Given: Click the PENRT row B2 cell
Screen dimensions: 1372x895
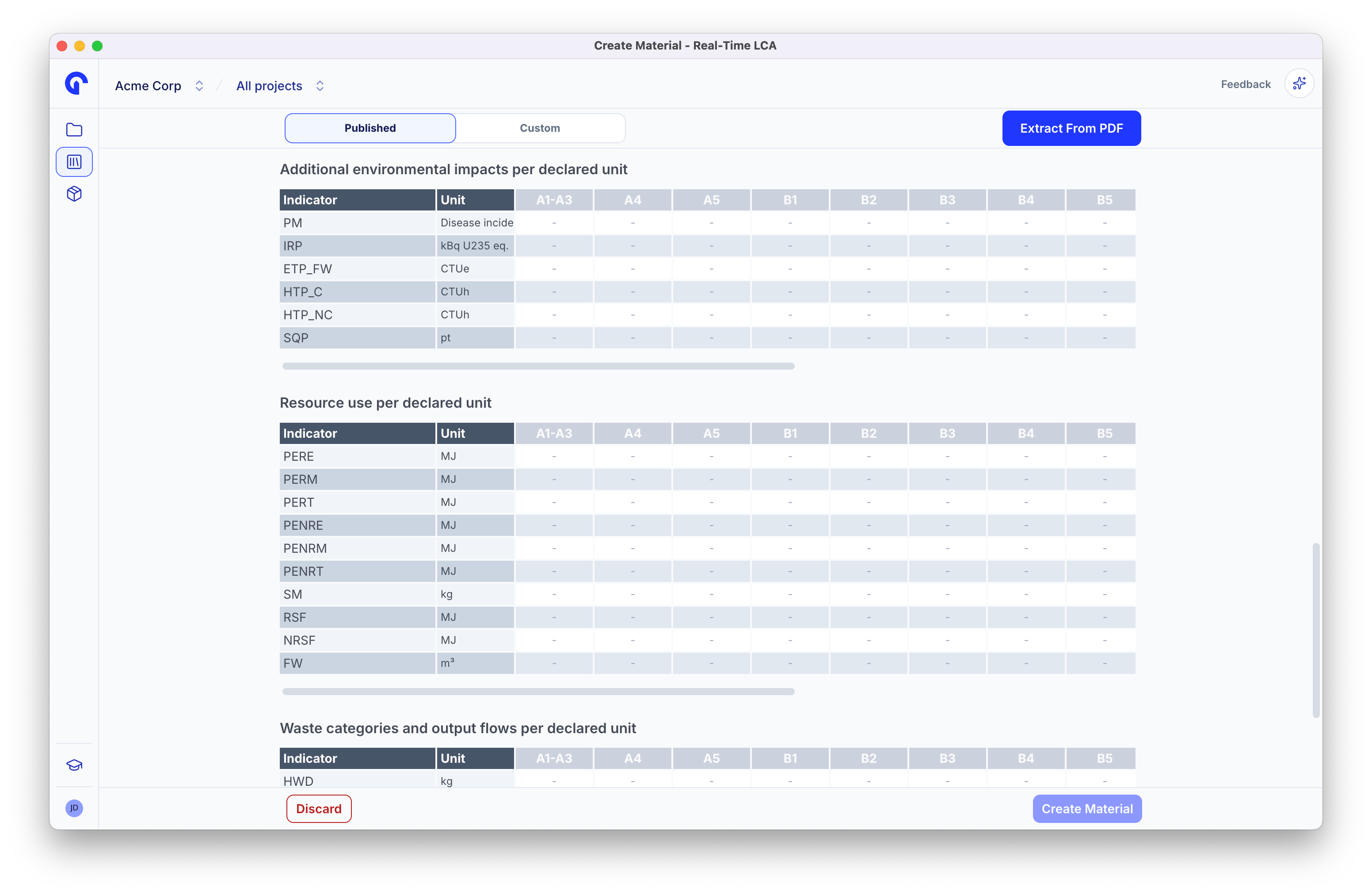Looking at the screenshot, I should [868, 571].
